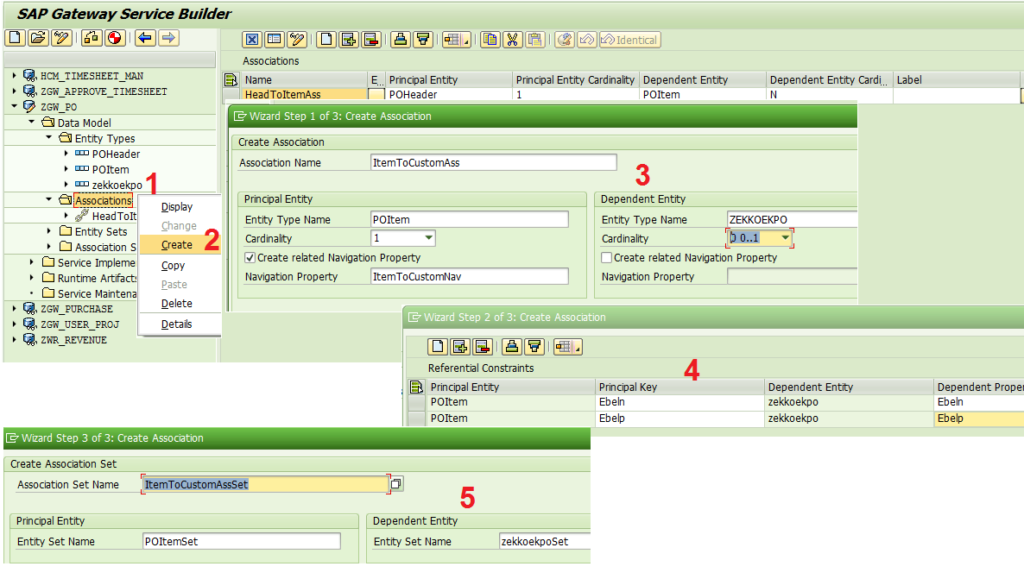Click the Append Row icon in Referential Constraints toolbar
This screenshot has width=1024, height=579.
pos(460,347)
